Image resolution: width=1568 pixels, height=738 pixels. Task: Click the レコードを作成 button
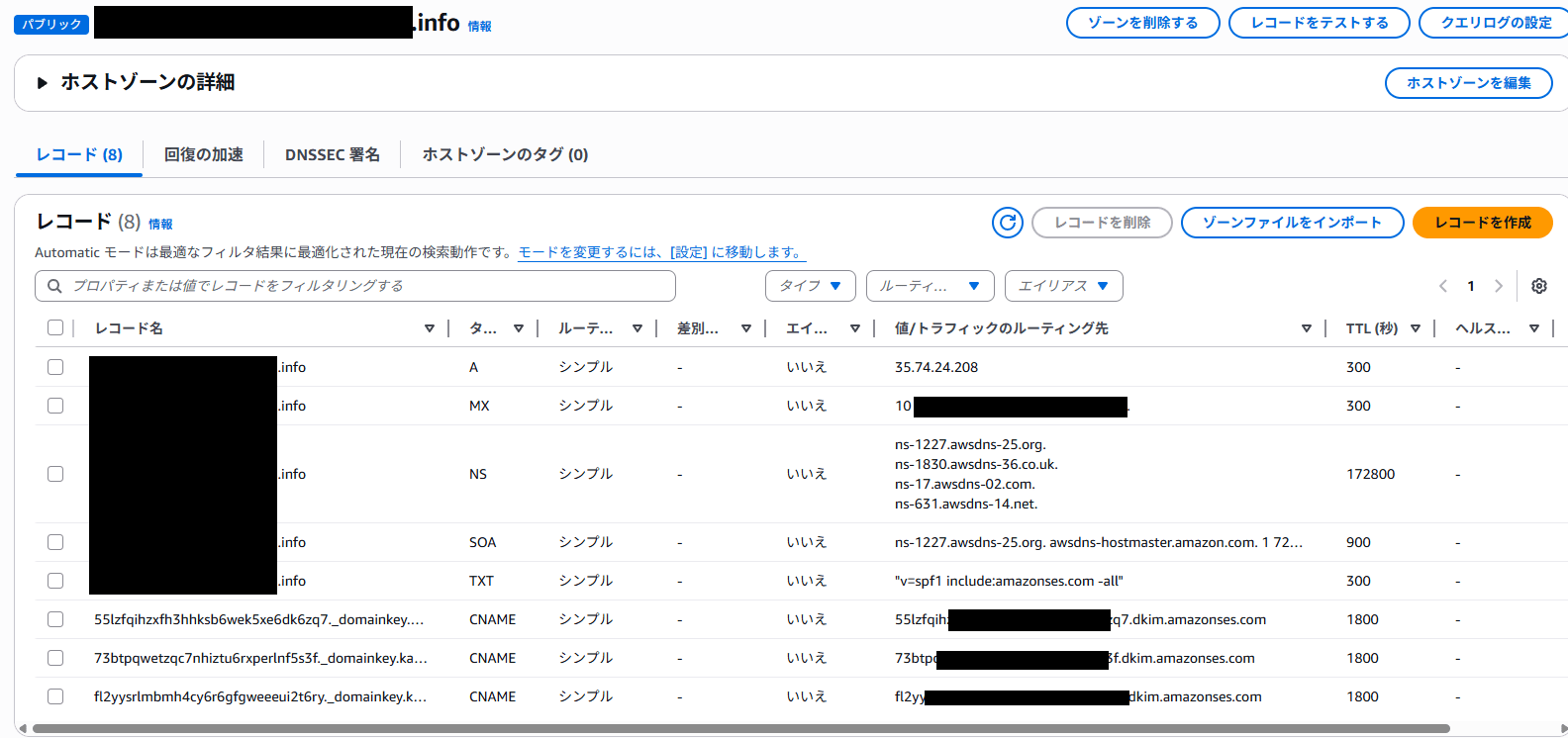pyautogui.click(x=1482, y=223)
